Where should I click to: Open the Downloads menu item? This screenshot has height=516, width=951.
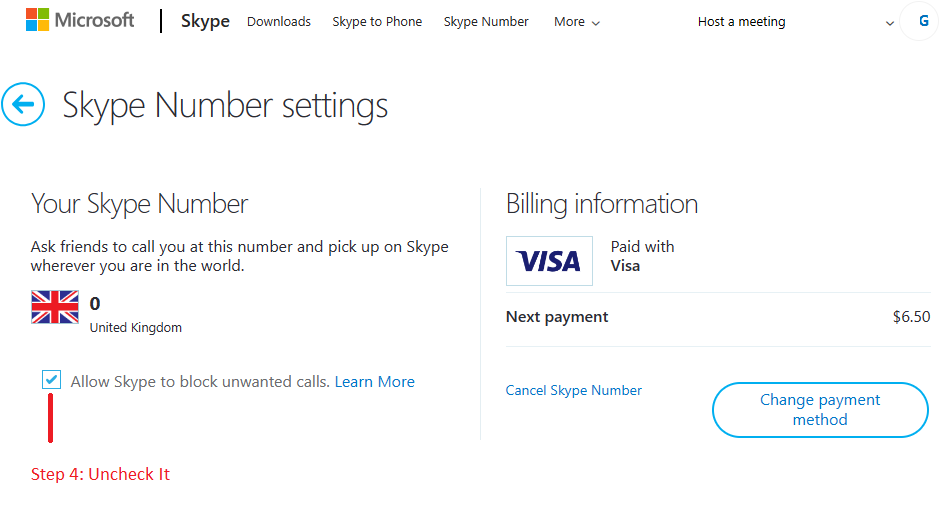point(279,22)
